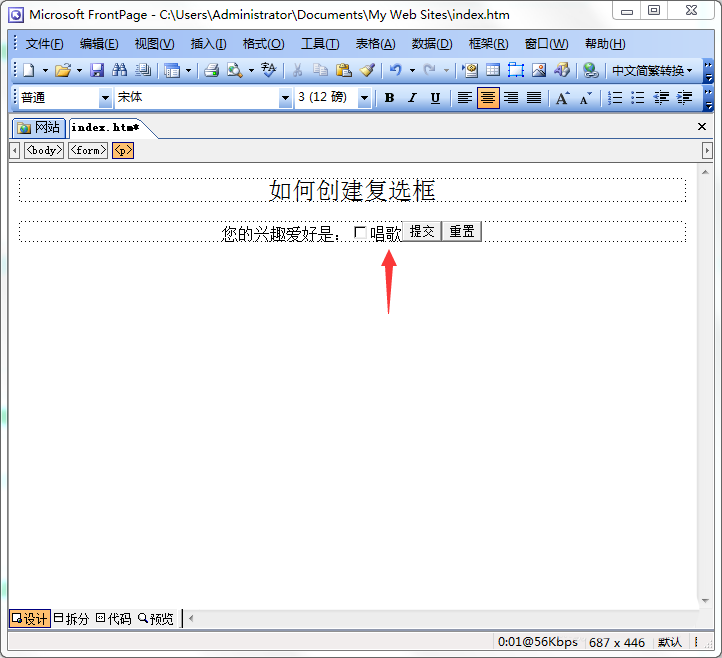The image size is (722, 658).
Task: Increase the paragraph indent
Action: pos(685,98)
